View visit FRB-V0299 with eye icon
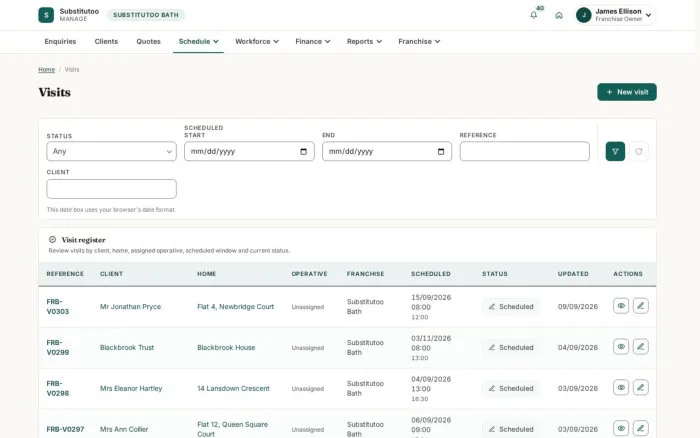 point(621,346)
